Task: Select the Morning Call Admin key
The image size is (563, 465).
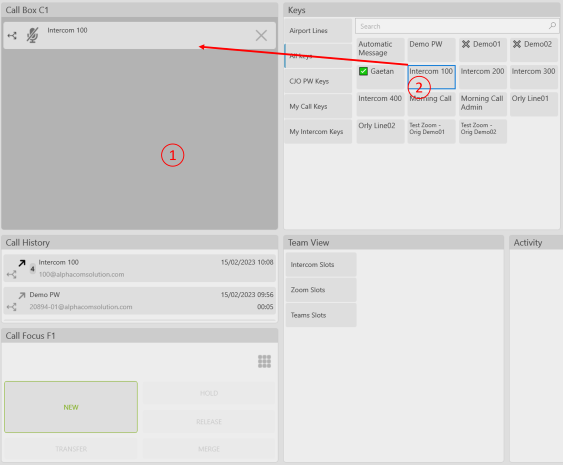Action: tap(483, 104)
